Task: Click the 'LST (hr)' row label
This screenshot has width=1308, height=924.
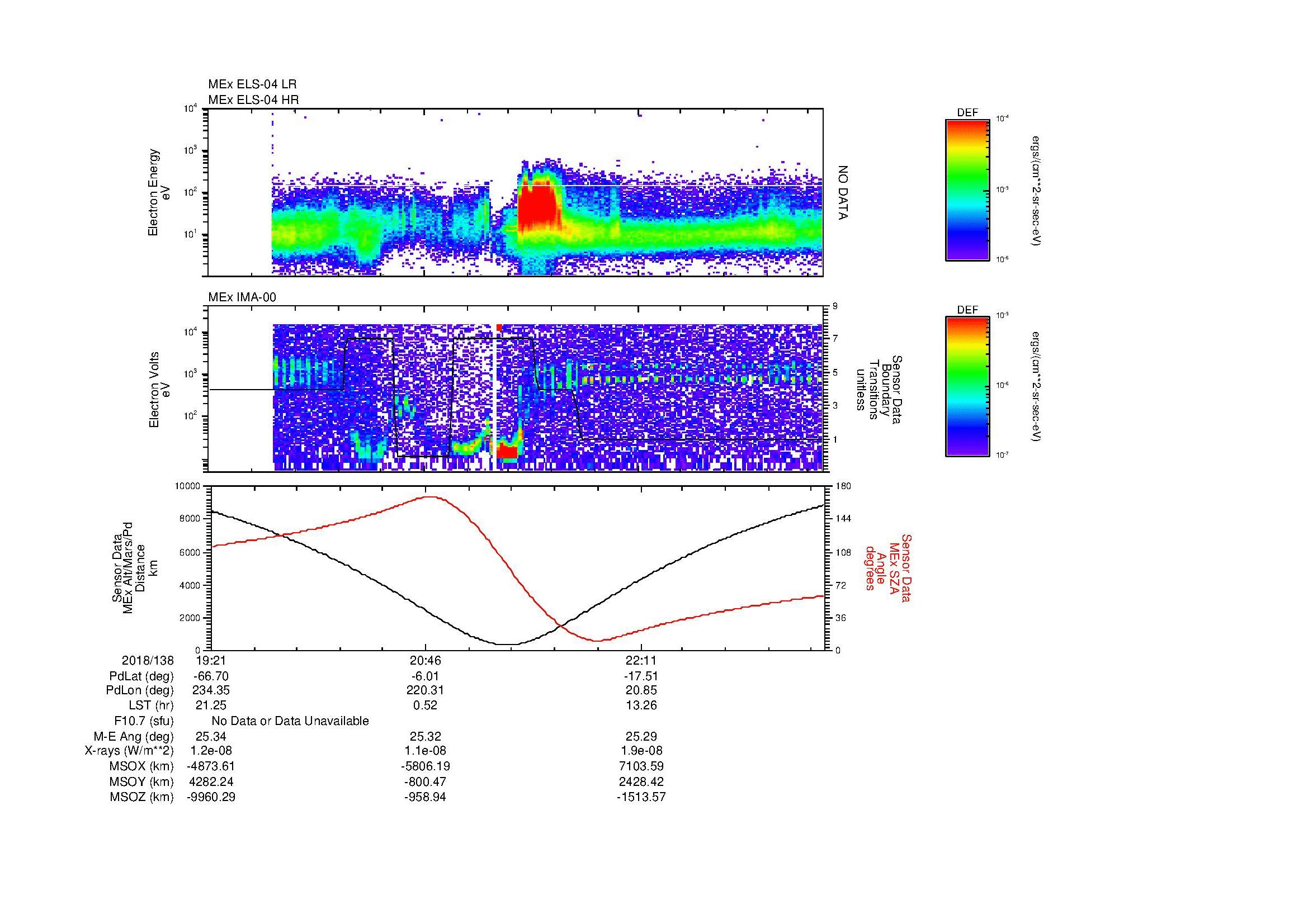Action: click(151, 705)
